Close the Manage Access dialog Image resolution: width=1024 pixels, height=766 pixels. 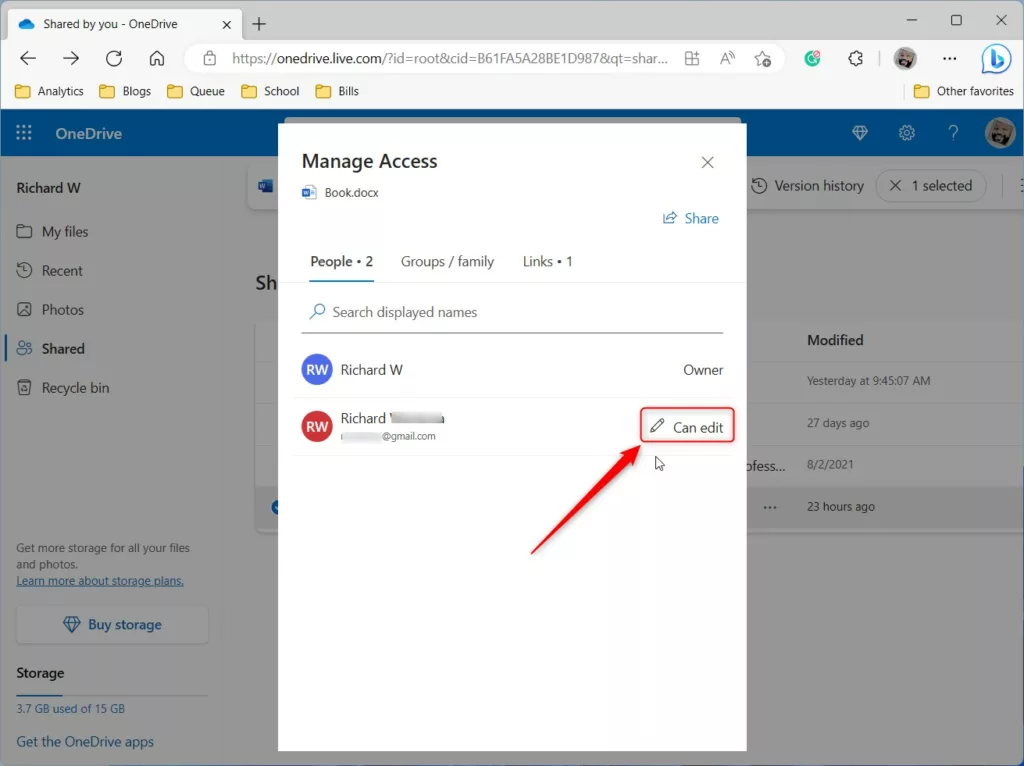707,162
